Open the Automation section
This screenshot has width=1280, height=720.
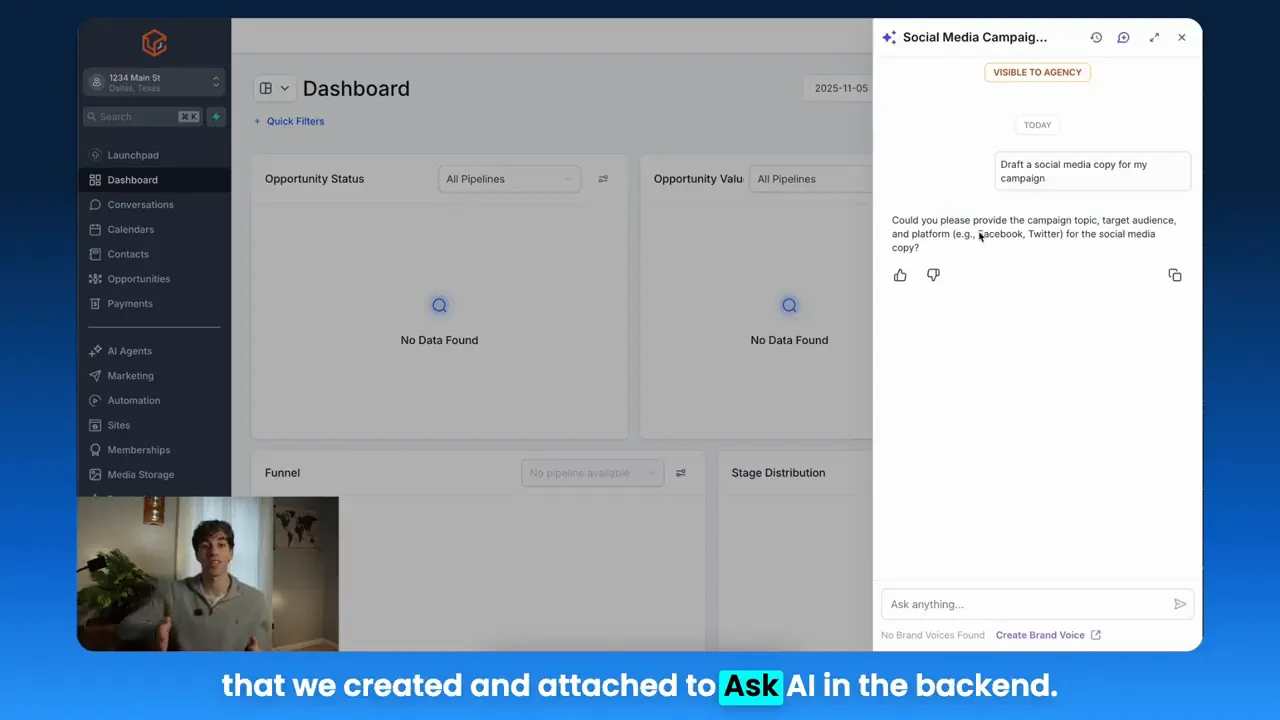[x=133, y=400]
